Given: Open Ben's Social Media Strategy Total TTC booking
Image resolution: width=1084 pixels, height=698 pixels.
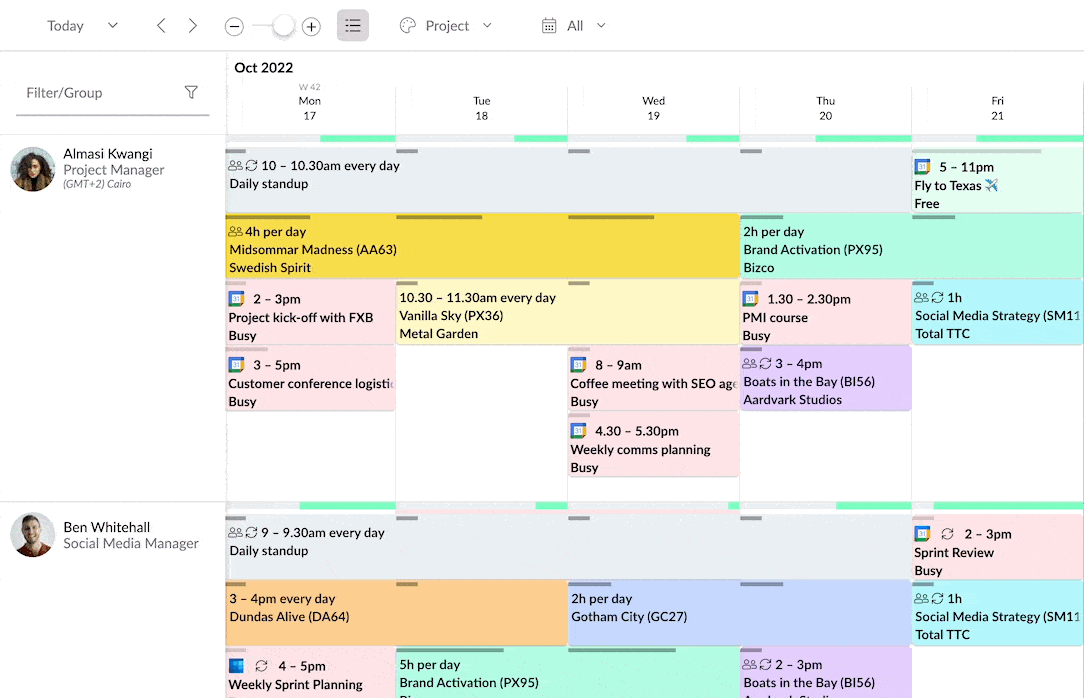Looking at the screenshot, I should pyautogui.click(x=997, y=613).
